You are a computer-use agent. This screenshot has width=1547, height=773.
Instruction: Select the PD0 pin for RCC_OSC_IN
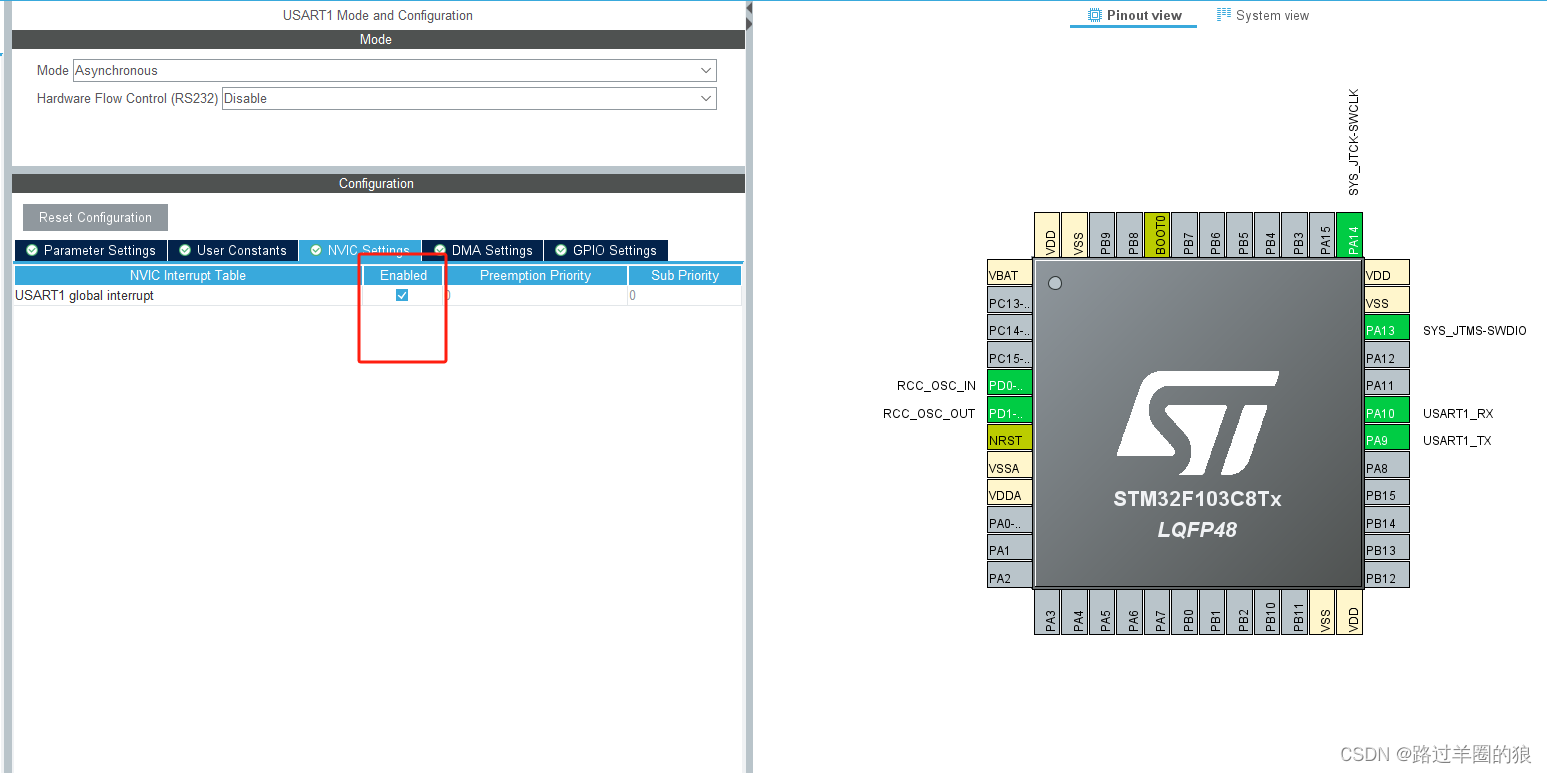[1009, 385]
